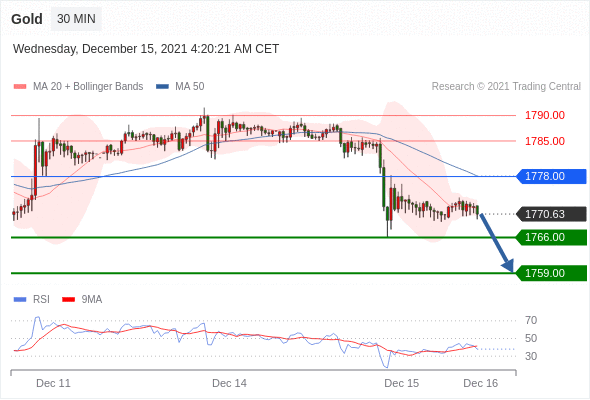
Task: Click the Dec 15 date axis label
Action: (x=401, y=383)
